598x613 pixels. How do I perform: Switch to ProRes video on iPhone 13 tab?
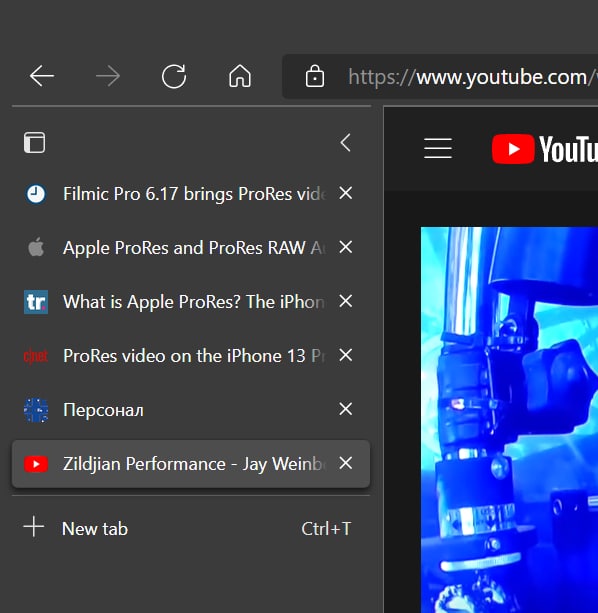191,355
